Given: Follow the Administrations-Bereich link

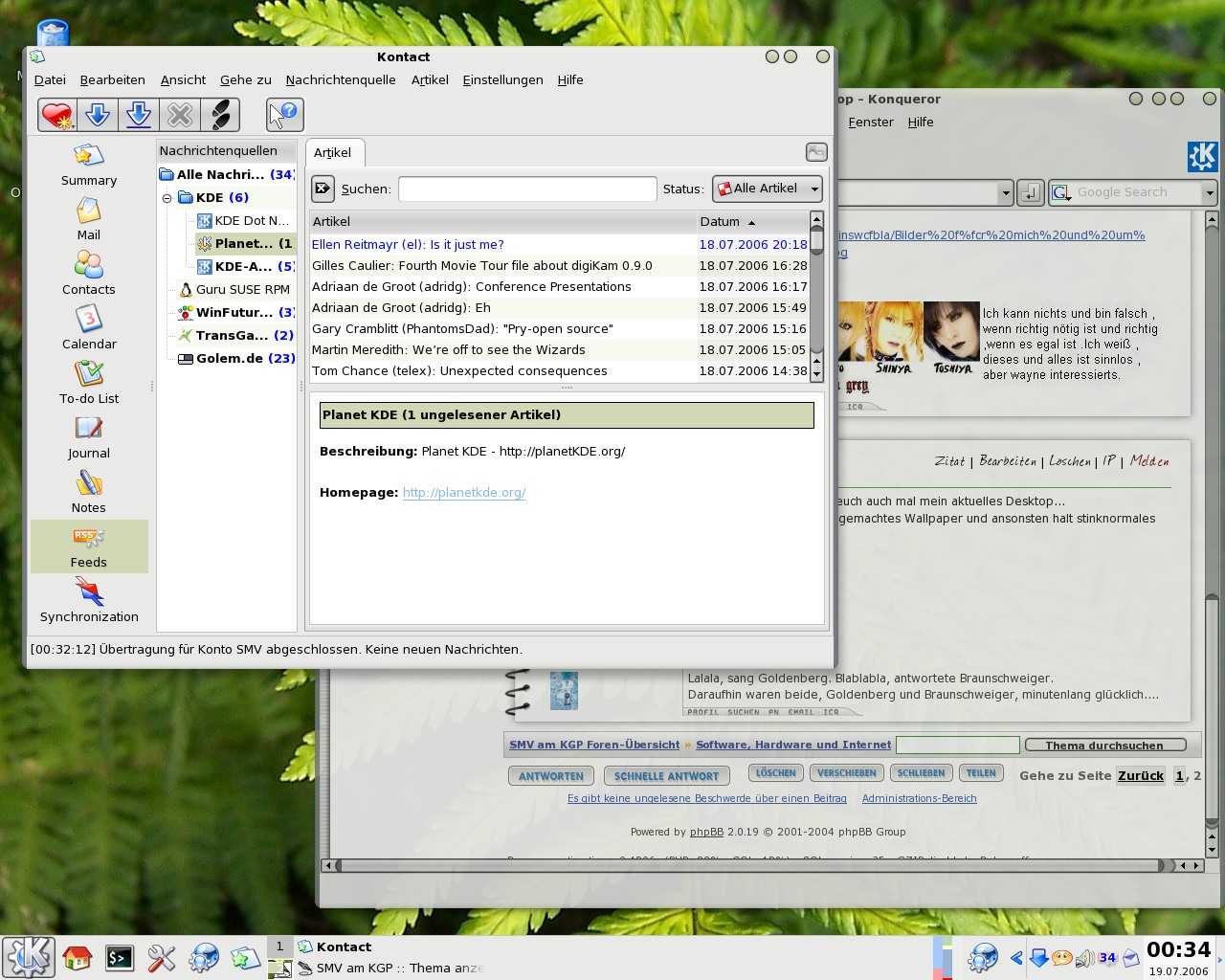Looking at the screenshot, I should [919, 798].
